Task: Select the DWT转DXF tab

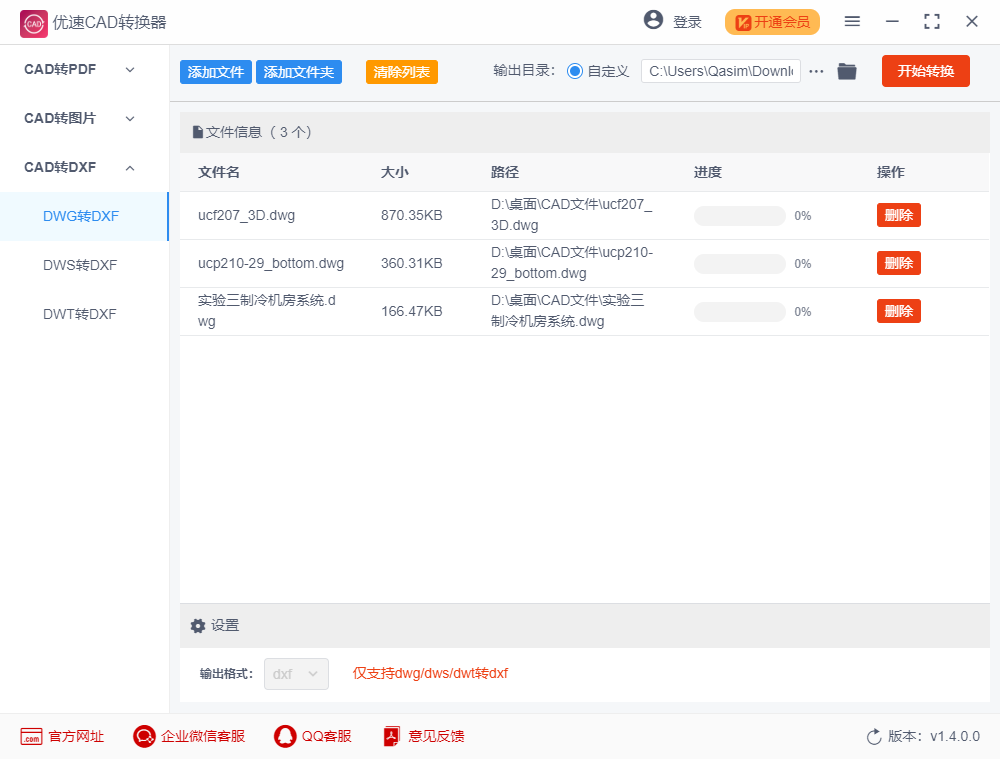Action: pyautogui.click(x=84, y=314)
